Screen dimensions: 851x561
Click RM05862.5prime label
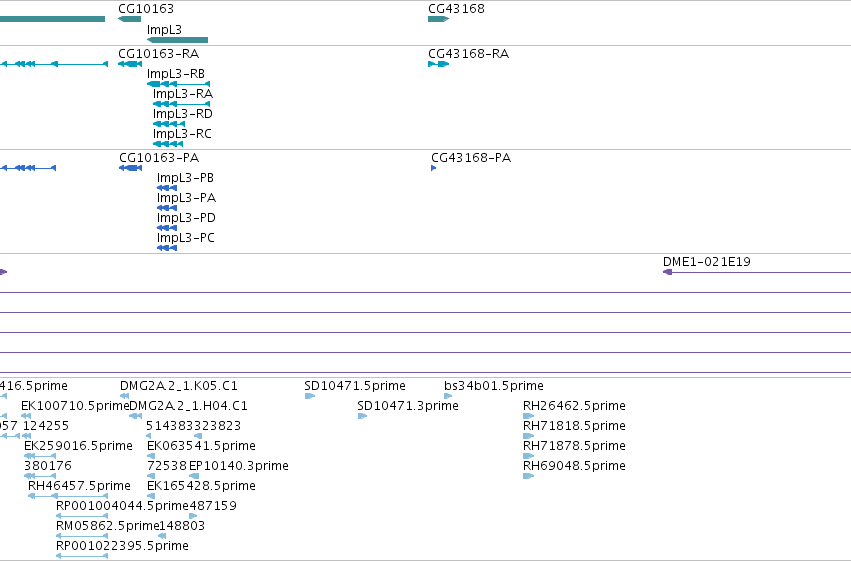point(107,526)
